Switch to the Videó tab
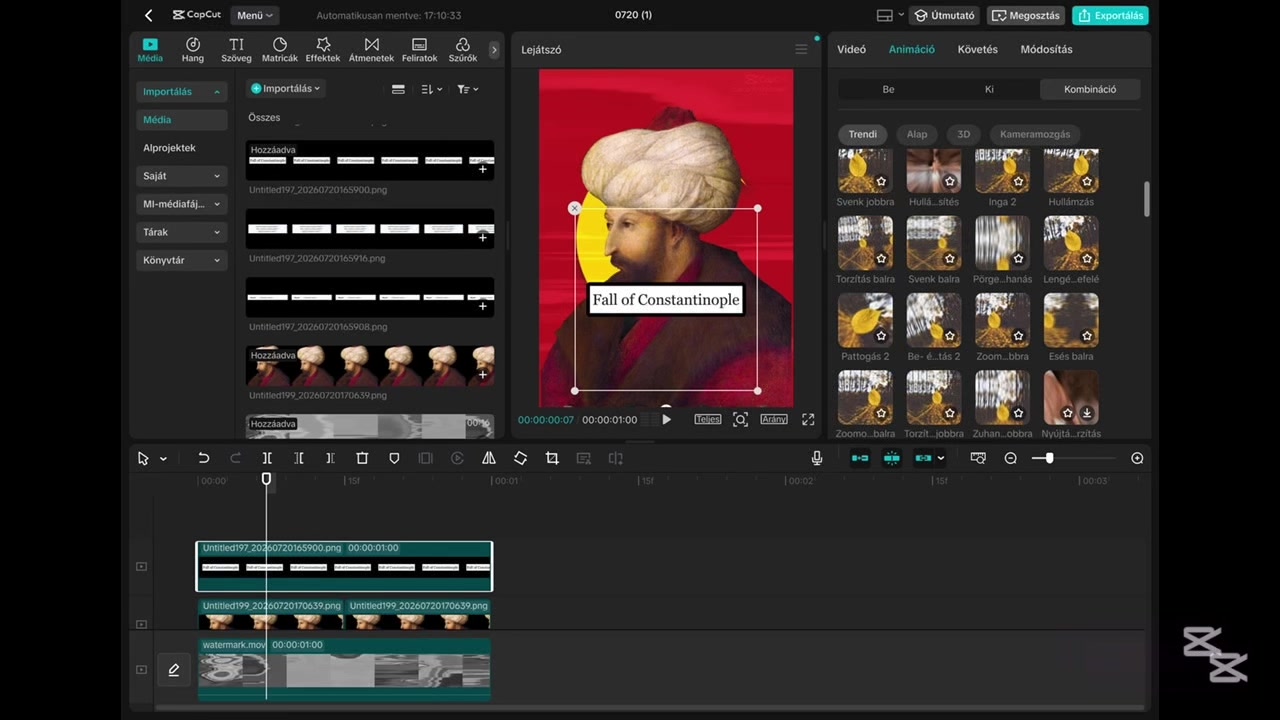This screenshot has width=1280, height=720. pos(851,49)
